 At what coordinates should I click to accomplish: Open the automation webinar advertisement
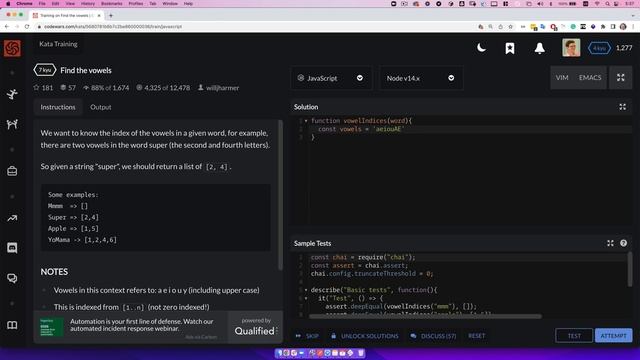tap(130, 327)
